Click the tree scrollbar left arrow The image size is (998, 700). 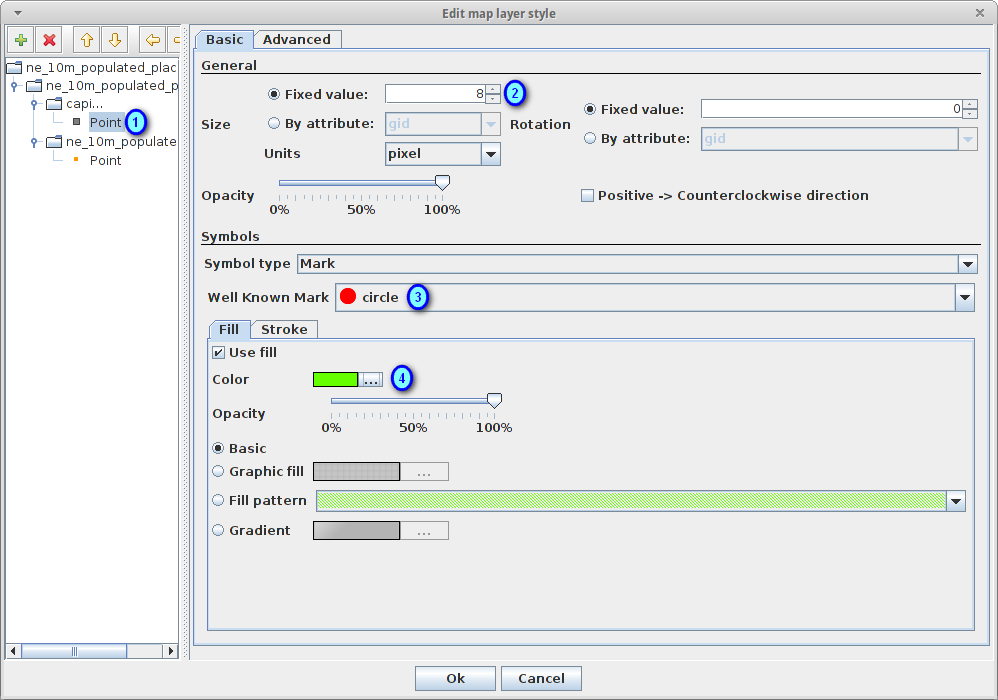[13, 651]
